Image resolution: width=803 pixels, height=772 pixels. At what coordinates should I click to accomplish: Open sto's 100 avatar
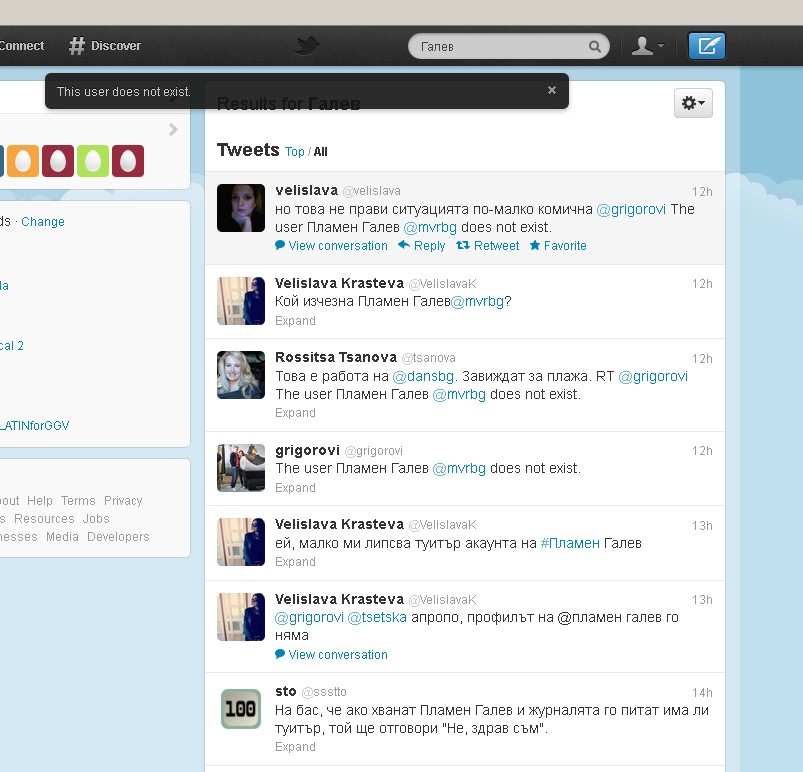(241, 709)
